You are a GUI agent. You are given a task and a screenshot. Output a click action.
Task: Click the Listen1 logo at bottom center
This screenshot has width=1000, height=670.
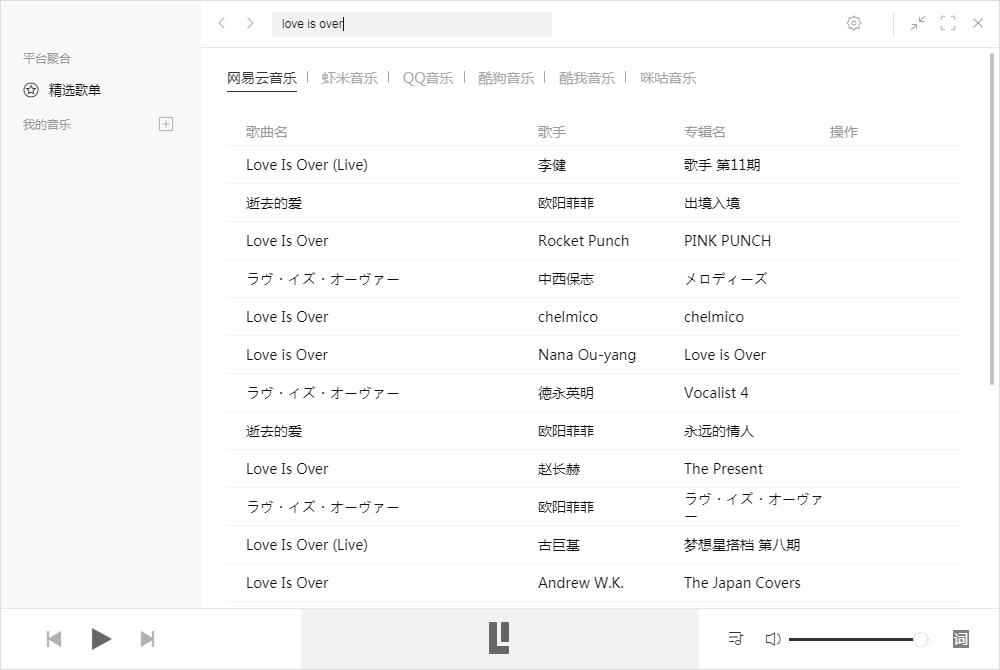click(x=500, y=638)
